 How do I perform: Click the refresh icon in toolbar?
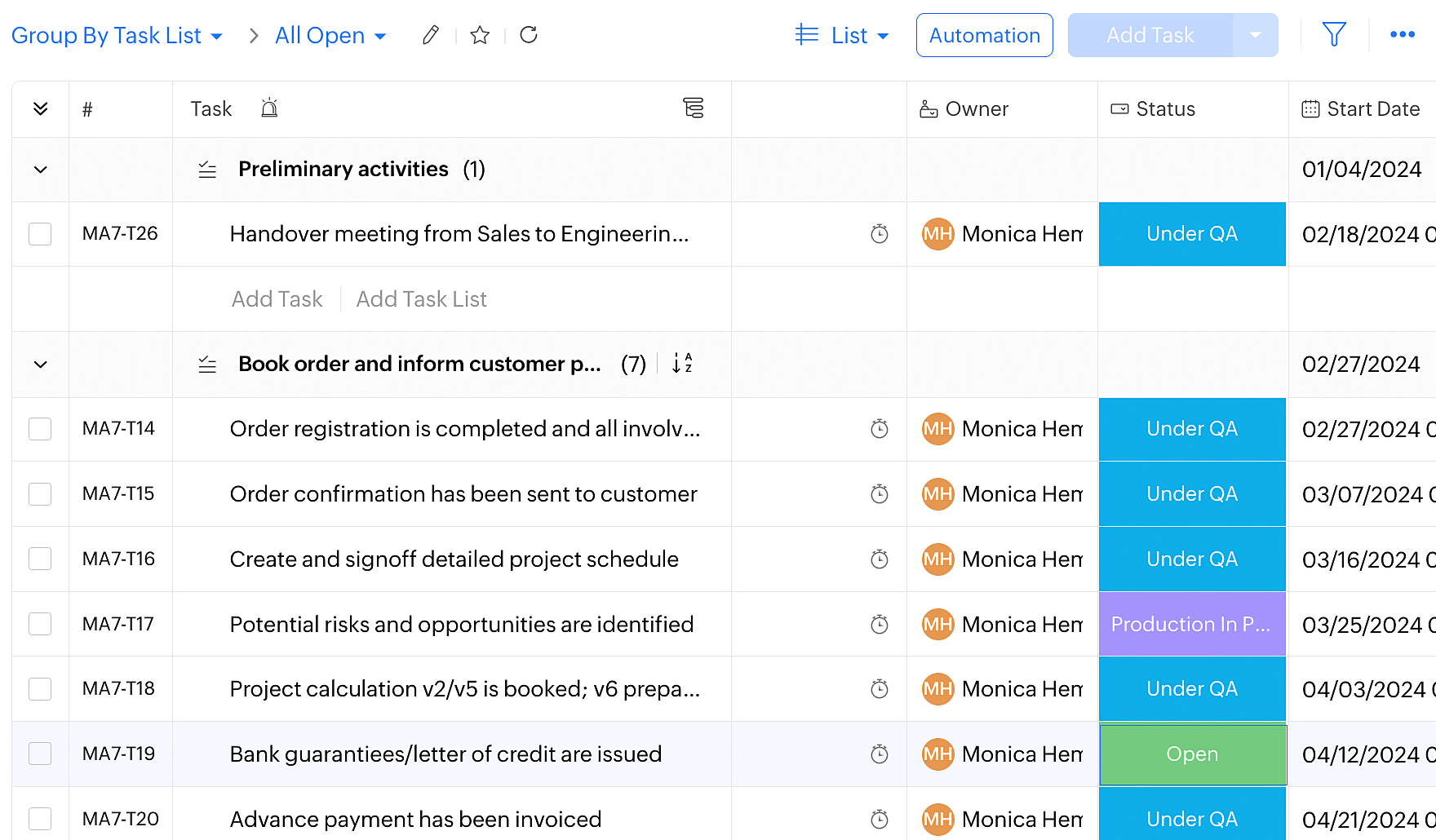pyautogui.click(x=529, y=35)
